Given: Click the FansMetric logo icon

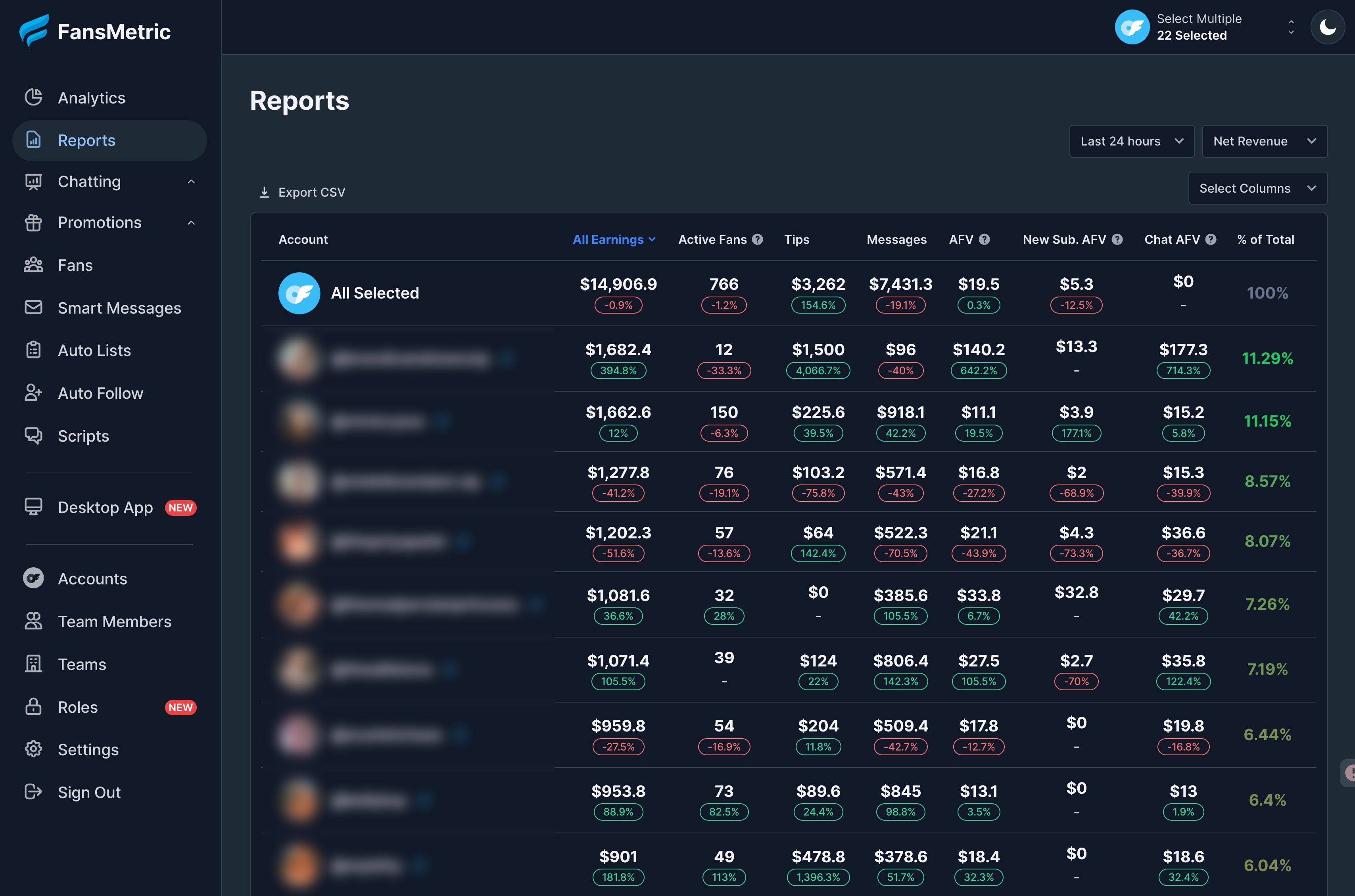Looking at the screenshot, I should [34, 31].
